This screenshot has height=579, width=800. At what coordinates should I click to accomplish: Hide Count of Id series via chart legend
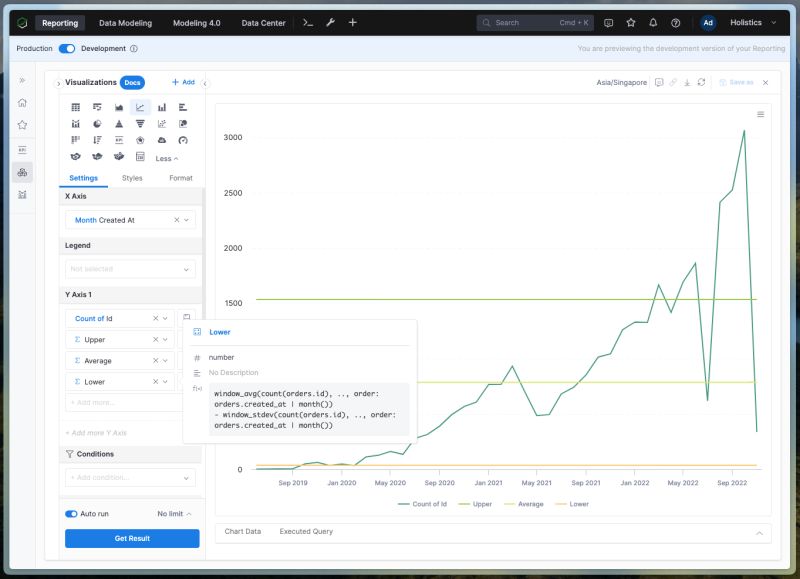point(422,504)
